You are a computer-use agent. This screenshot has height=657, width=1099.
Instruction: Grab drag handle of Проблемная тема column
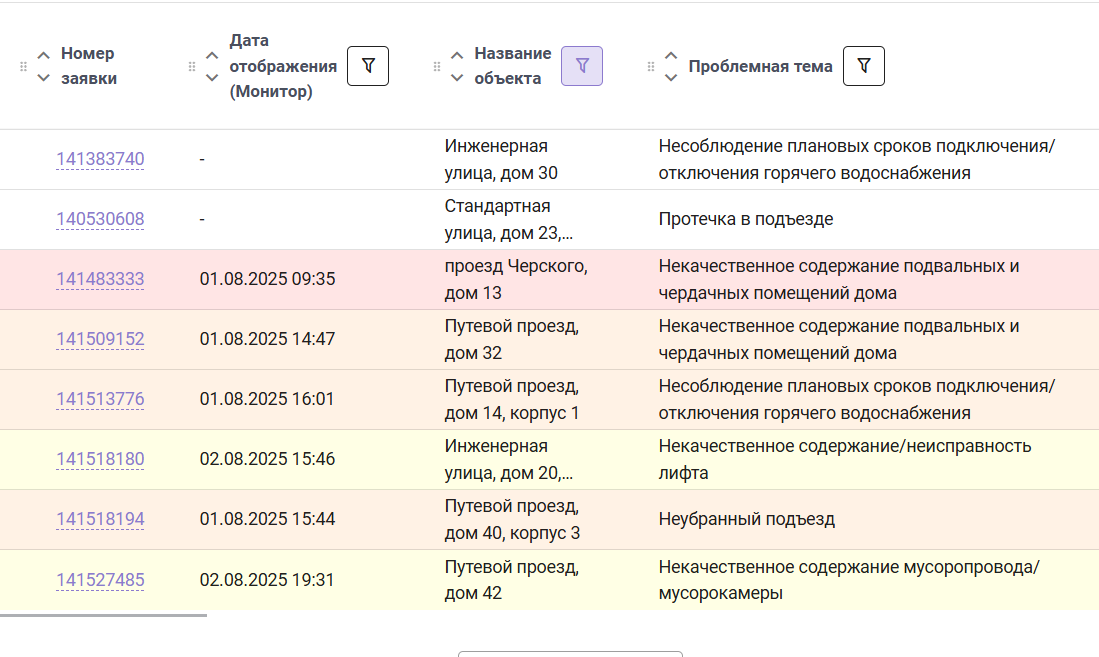(650, 67)
